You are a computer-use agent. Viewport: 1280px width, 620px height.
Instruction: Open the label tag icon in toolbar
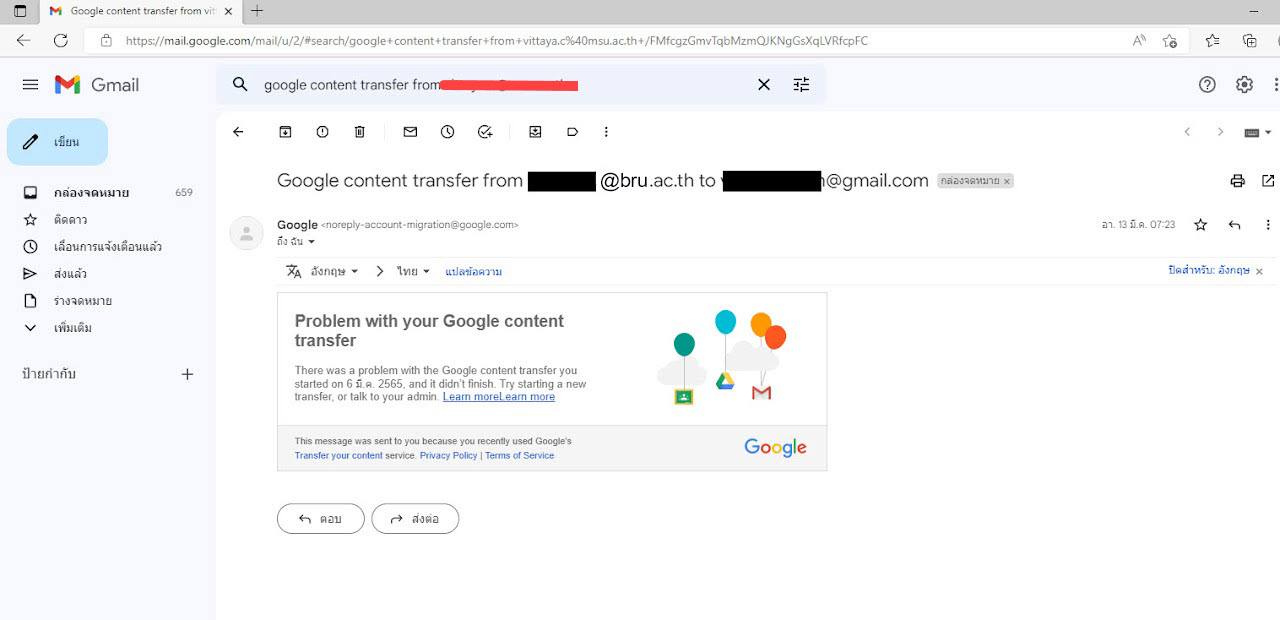(572, 132)
